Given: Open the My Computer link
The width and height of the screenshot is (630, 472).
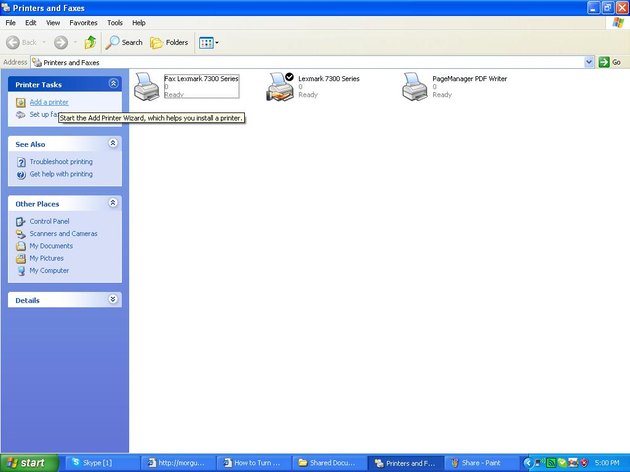Looking at the screenshot, I should [x=49, y=271].
